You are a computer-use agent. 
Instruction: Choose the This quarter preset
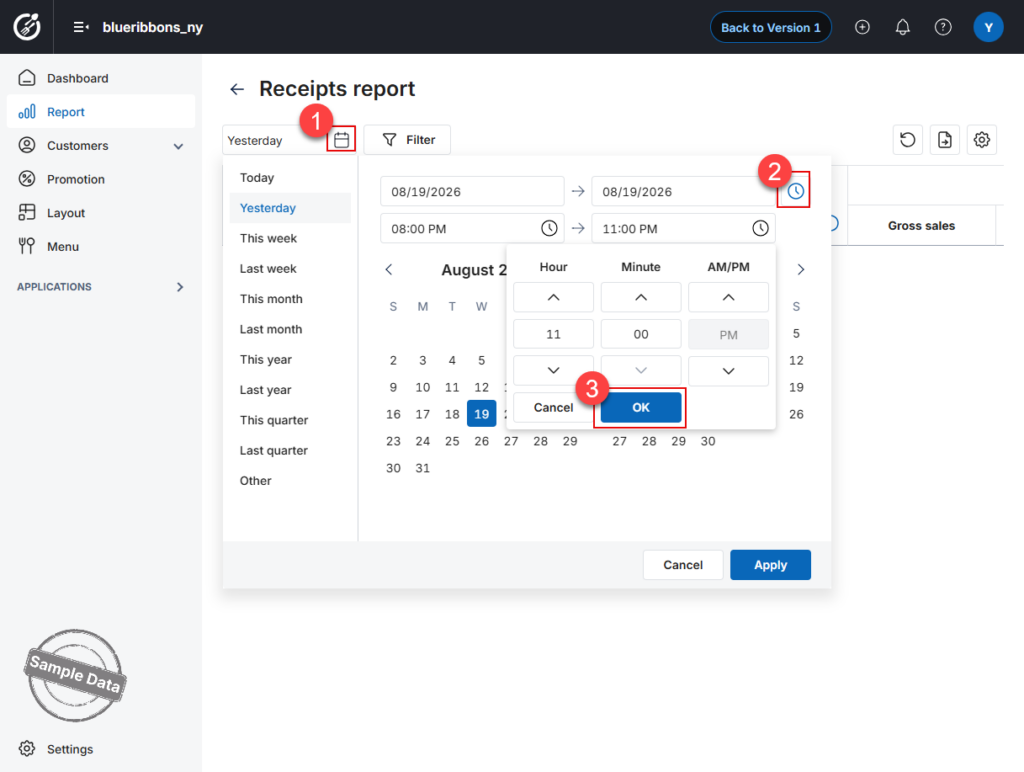click(x=290, y=420)
